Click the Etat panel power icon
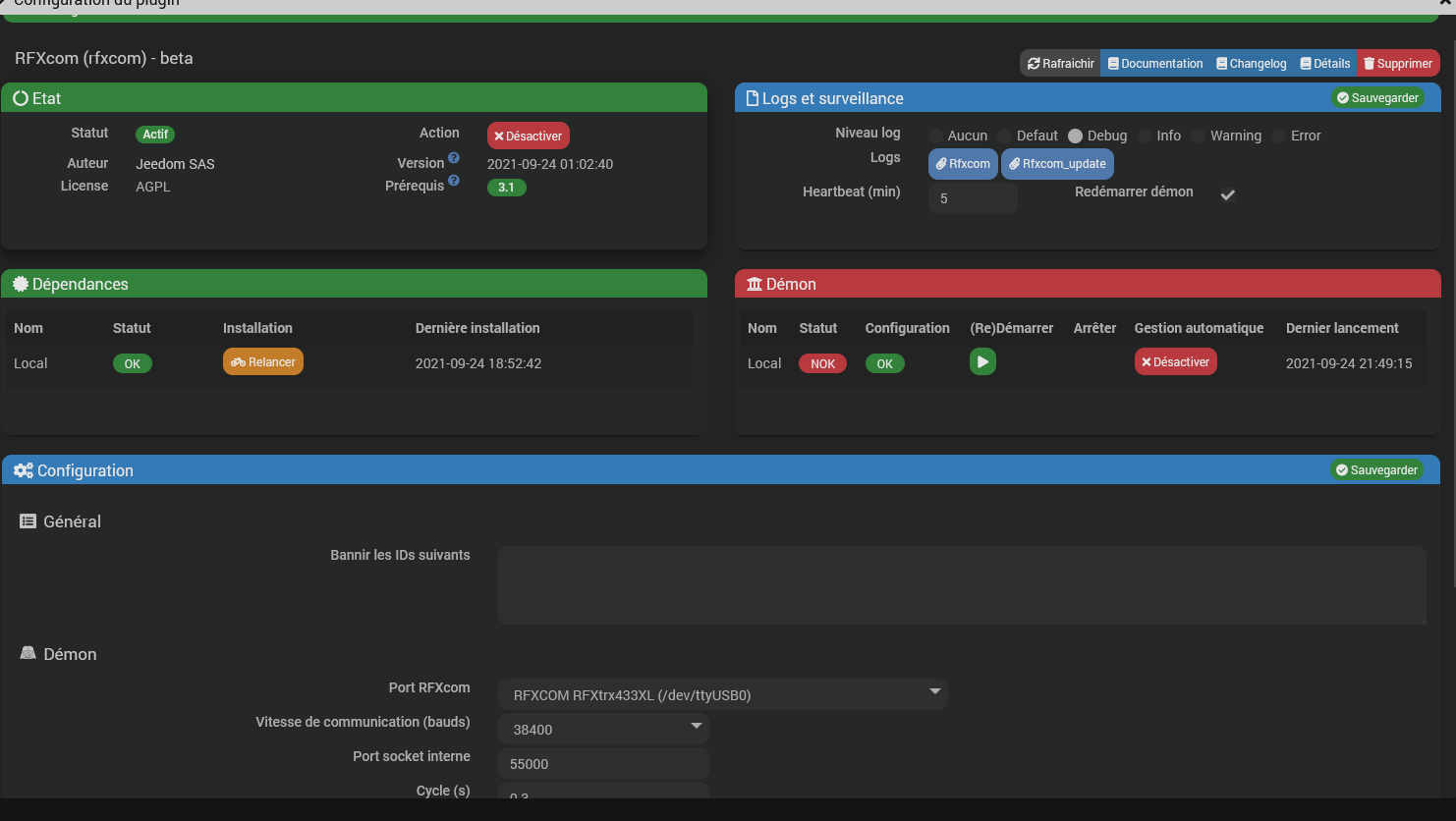The image size is (1456, 821). tap(21, 98)
